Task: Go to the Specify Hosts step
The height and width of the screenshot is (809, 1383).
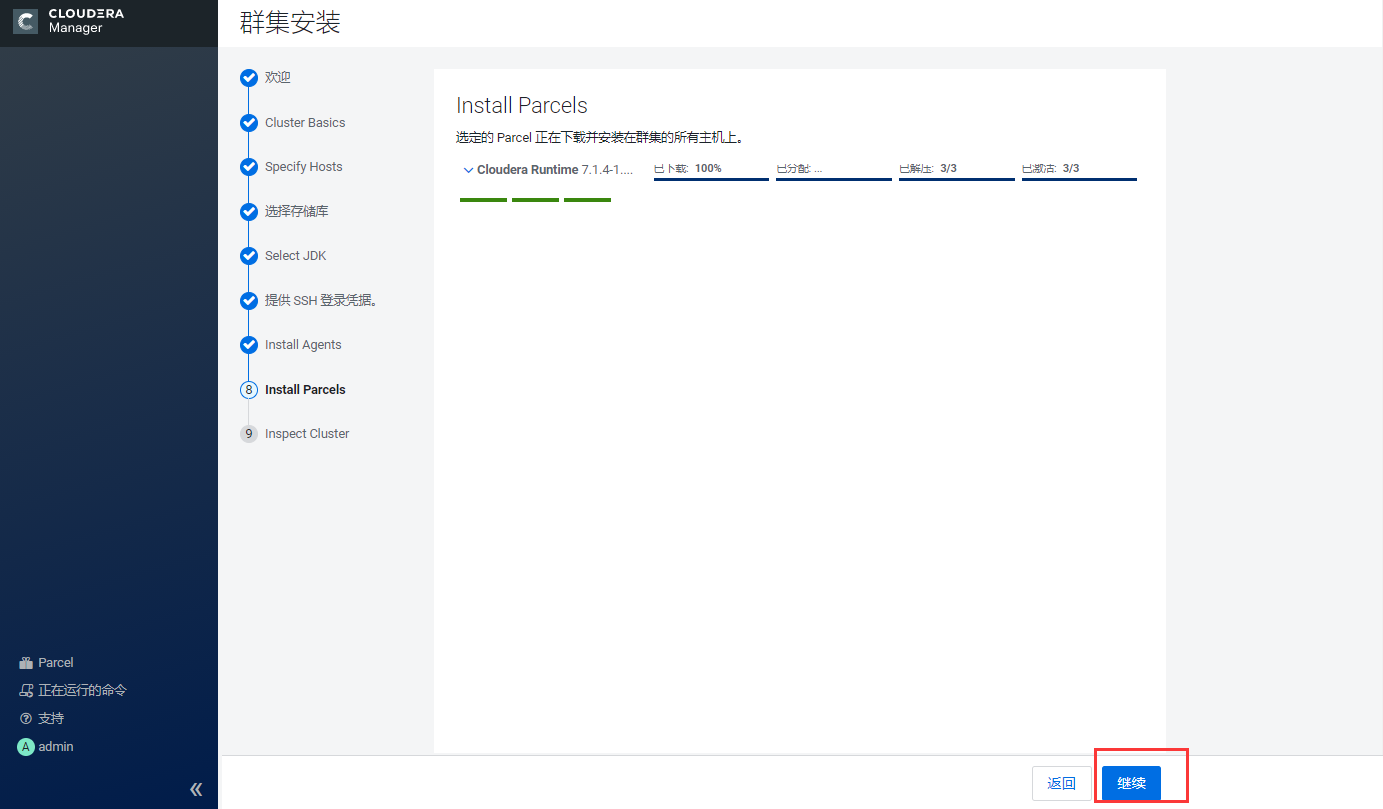Action: click(304, 167)
